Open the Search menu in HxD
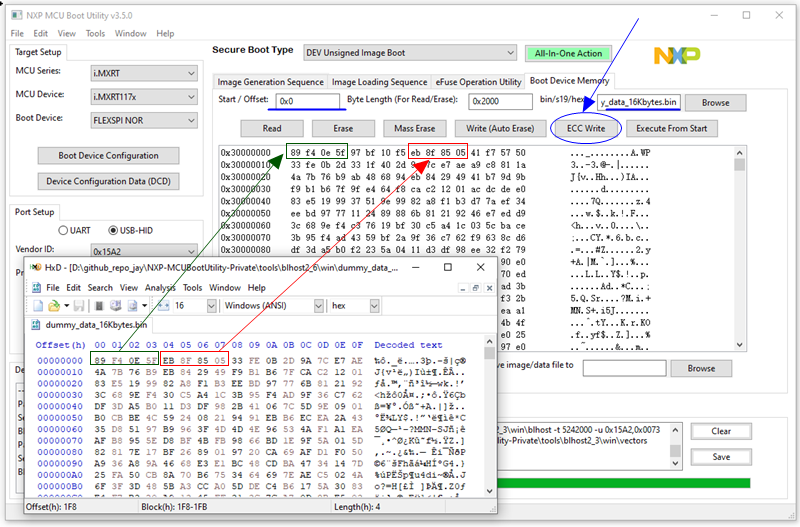The height and width of the screenshot is (527, 800). [x=100, y=288]
